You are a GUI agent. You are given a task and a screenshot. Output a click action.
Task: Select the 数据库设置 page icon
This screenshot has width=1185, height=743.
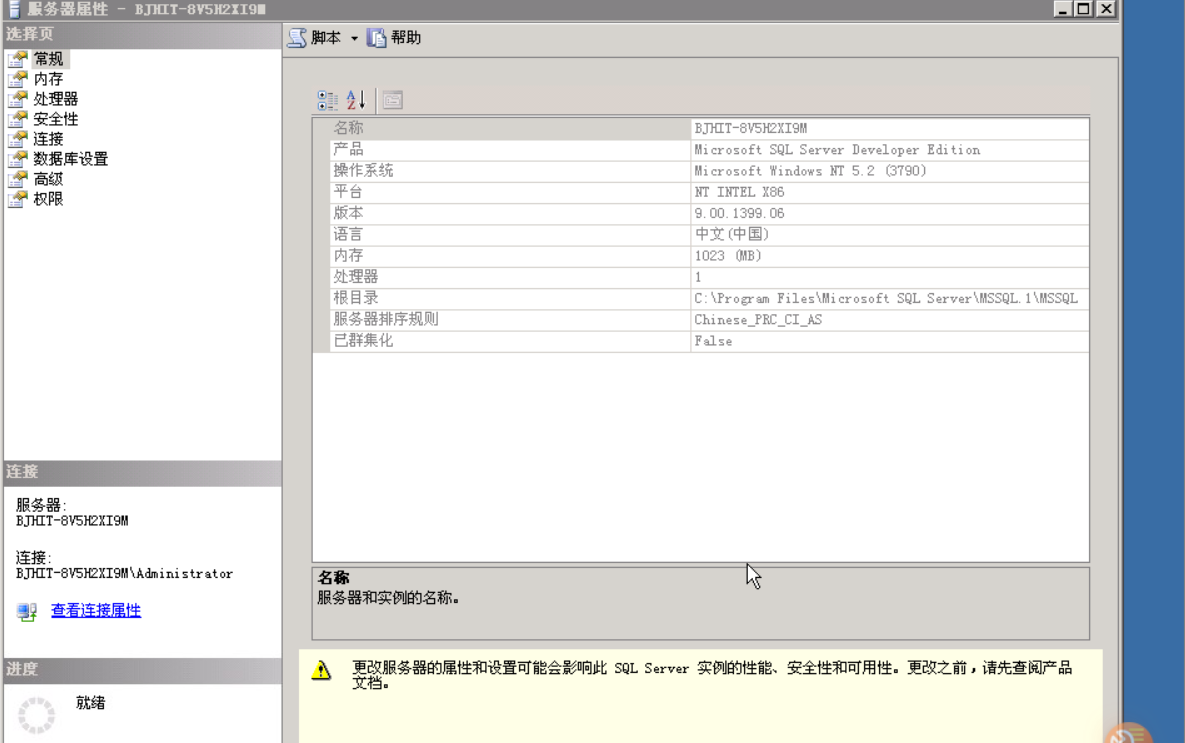click(x=18, y=159)
